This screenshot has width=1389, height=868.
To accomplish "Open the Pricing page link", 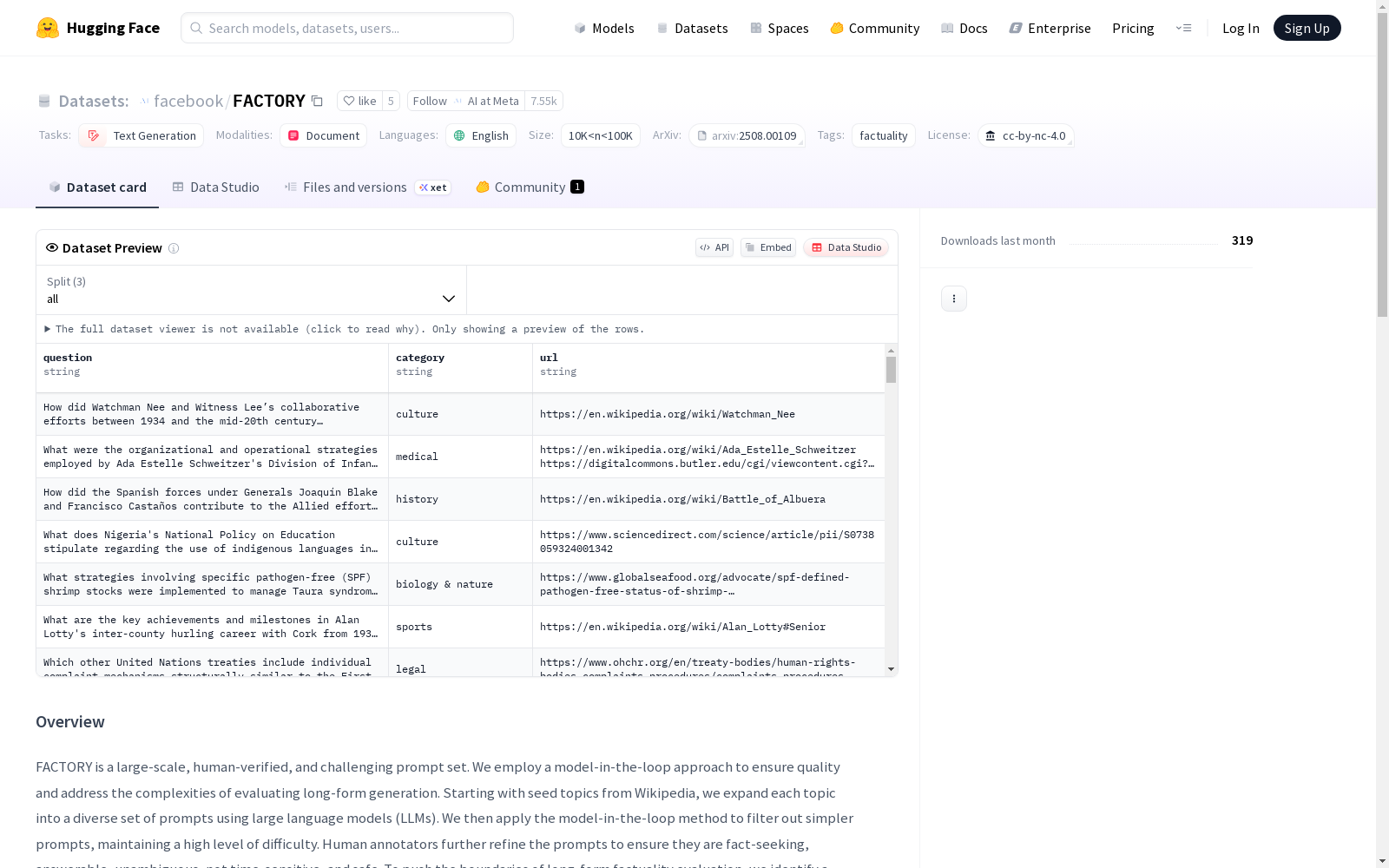I will pyautogui.click(x=1133, y=28).
